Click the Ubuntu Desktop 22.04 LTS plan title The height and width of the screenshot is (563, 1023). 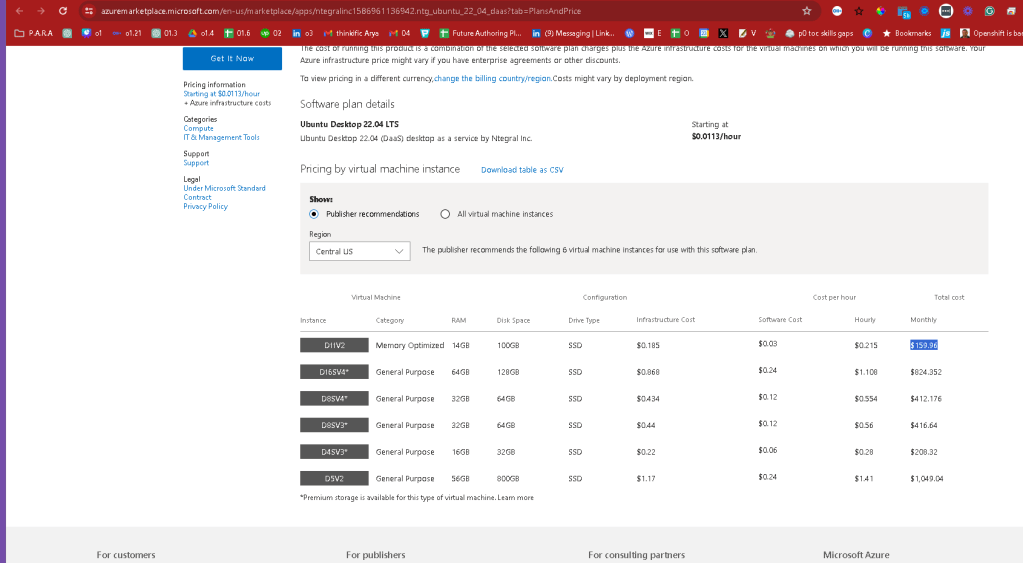349,124
